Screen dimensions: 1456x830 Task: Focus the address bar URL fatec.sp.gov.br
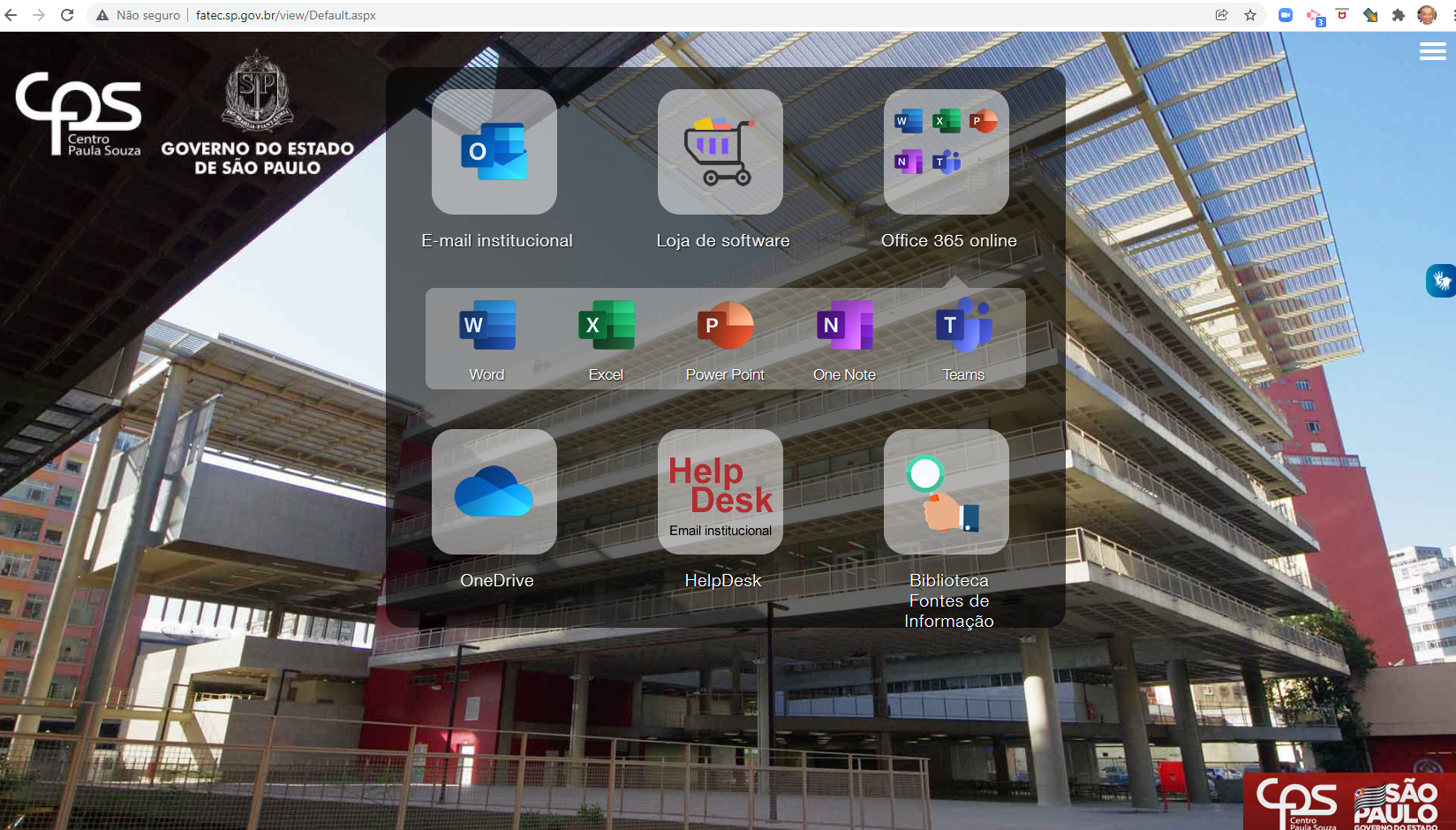[x=286, y=15]
